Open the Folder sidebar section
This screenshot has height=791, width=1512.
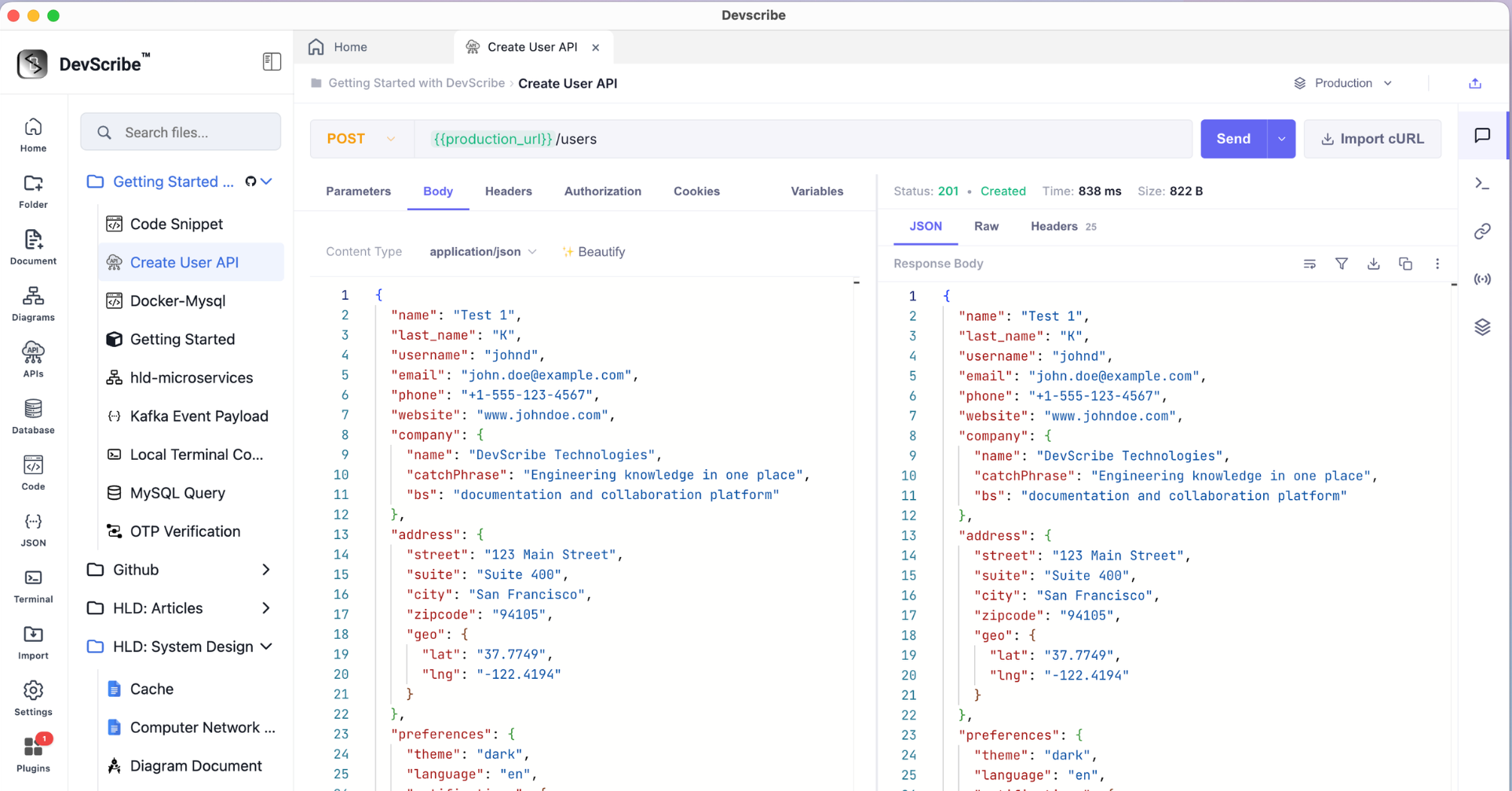(x=33, y=191)
